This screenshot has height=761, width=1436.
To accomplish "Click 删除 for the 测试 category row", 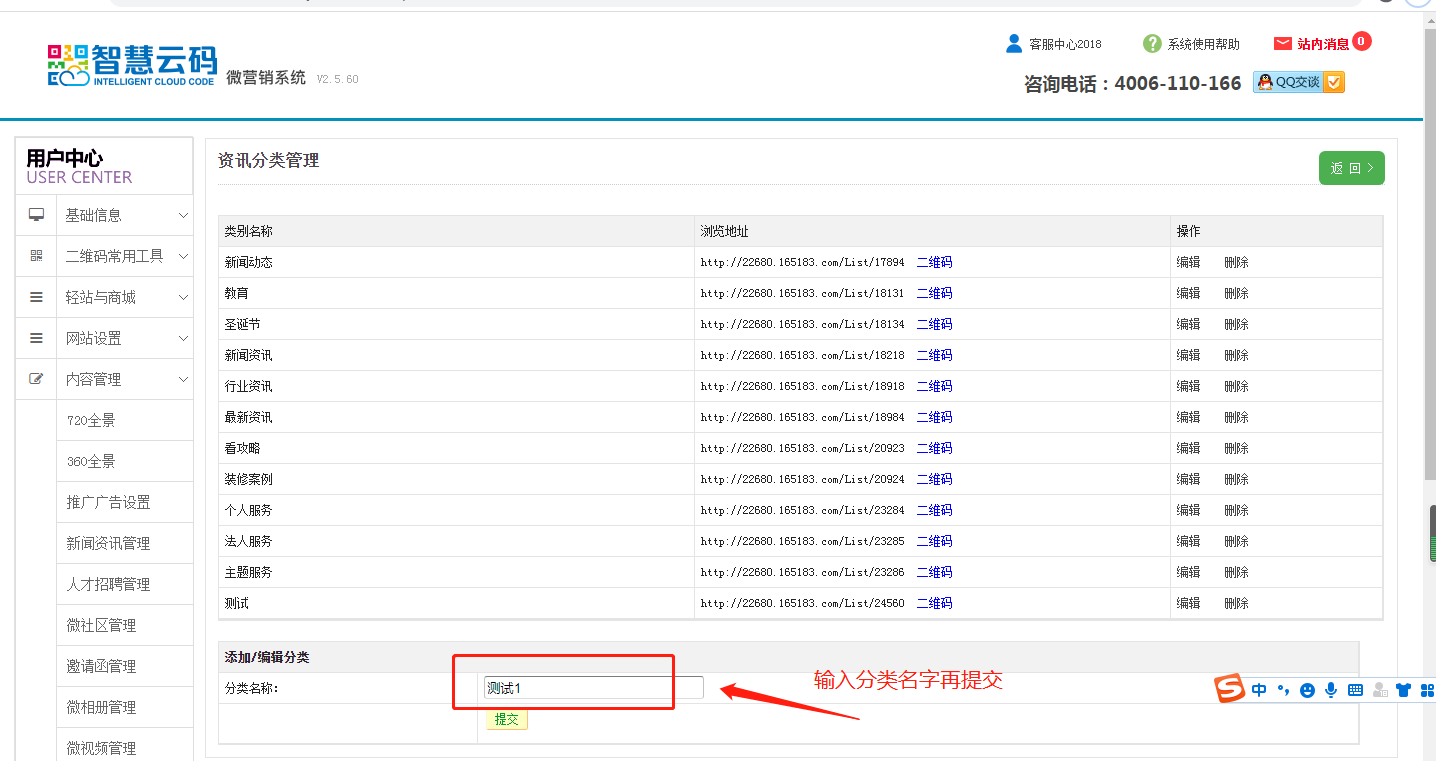I will 1236,604.
